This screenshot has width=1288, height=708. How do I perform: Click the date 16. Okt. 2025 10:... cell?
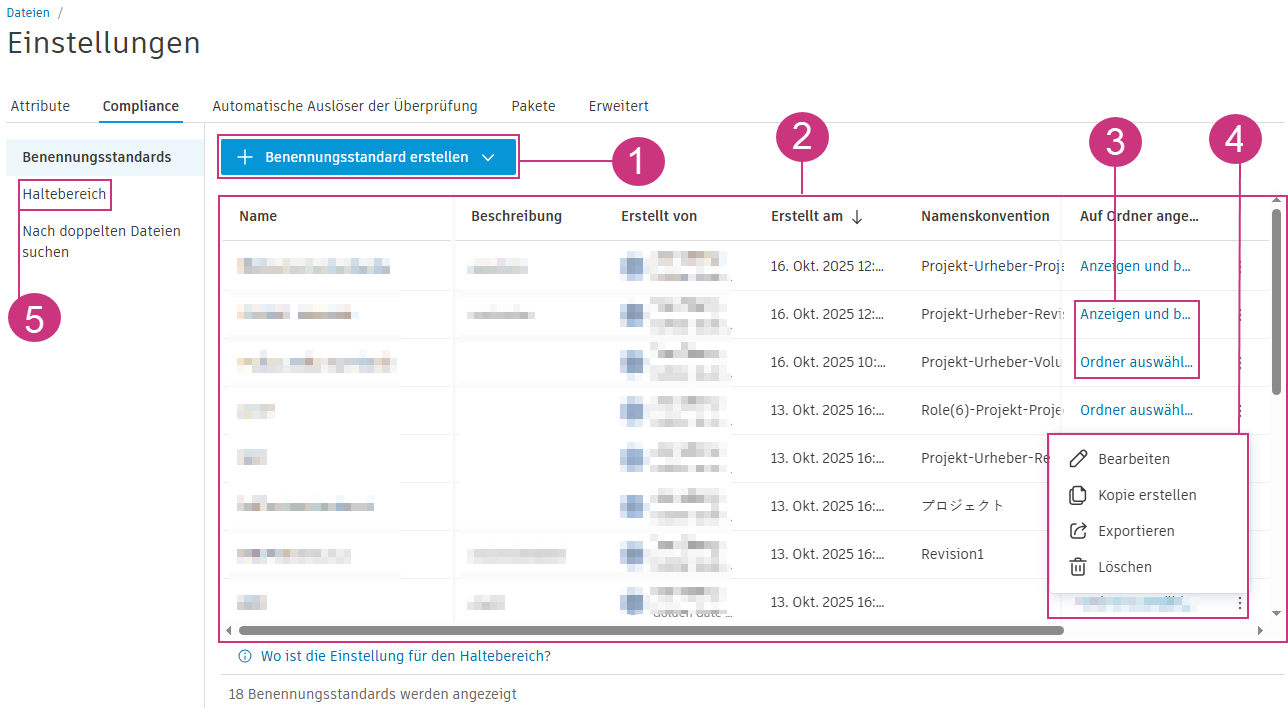[828, 362]
